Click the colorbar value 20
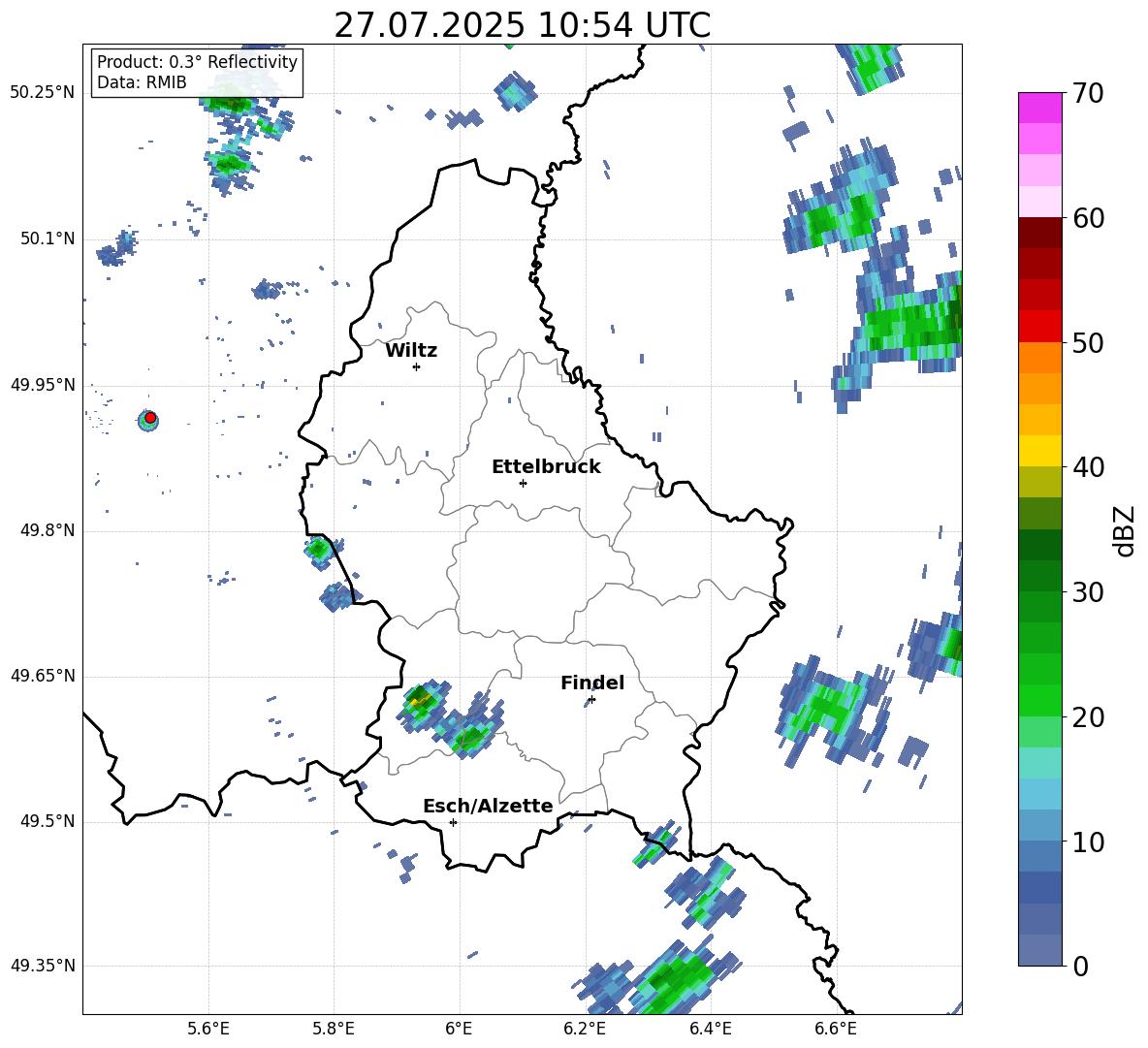 click(x=1088, y=716)
